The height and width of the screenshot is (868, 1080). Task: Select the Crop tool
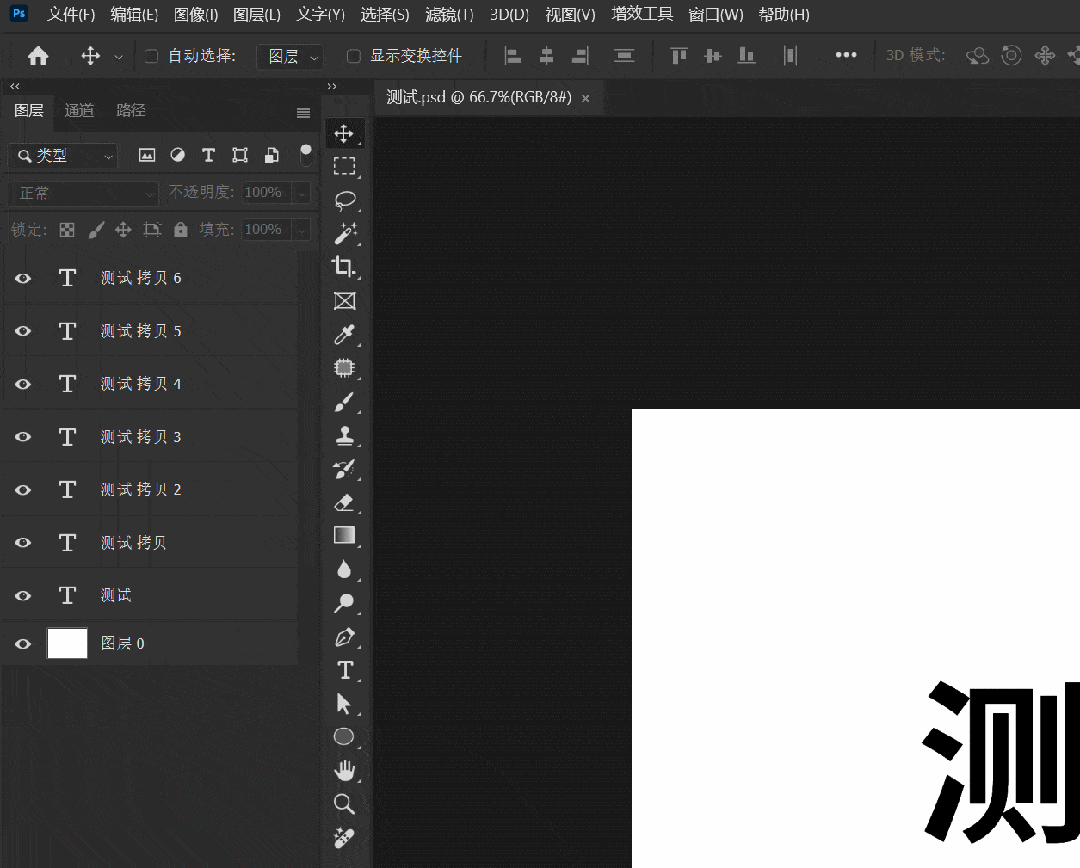pyautogui.click(x=344, y=267)
